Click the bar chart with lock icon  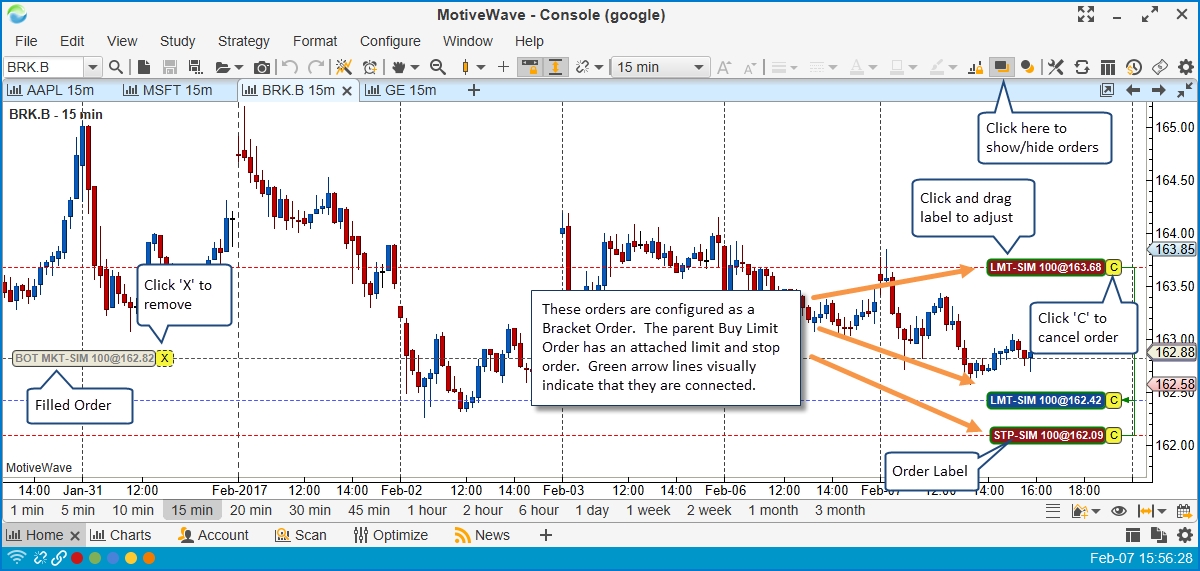point(976,67)
